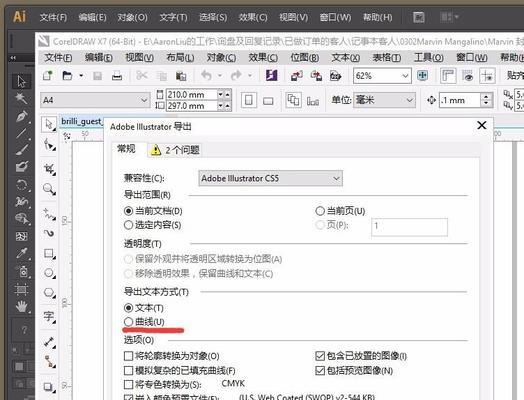Open CorelDRAW 布局(L) menu
This screenshot has width=524, height=400.
(180, 58)
